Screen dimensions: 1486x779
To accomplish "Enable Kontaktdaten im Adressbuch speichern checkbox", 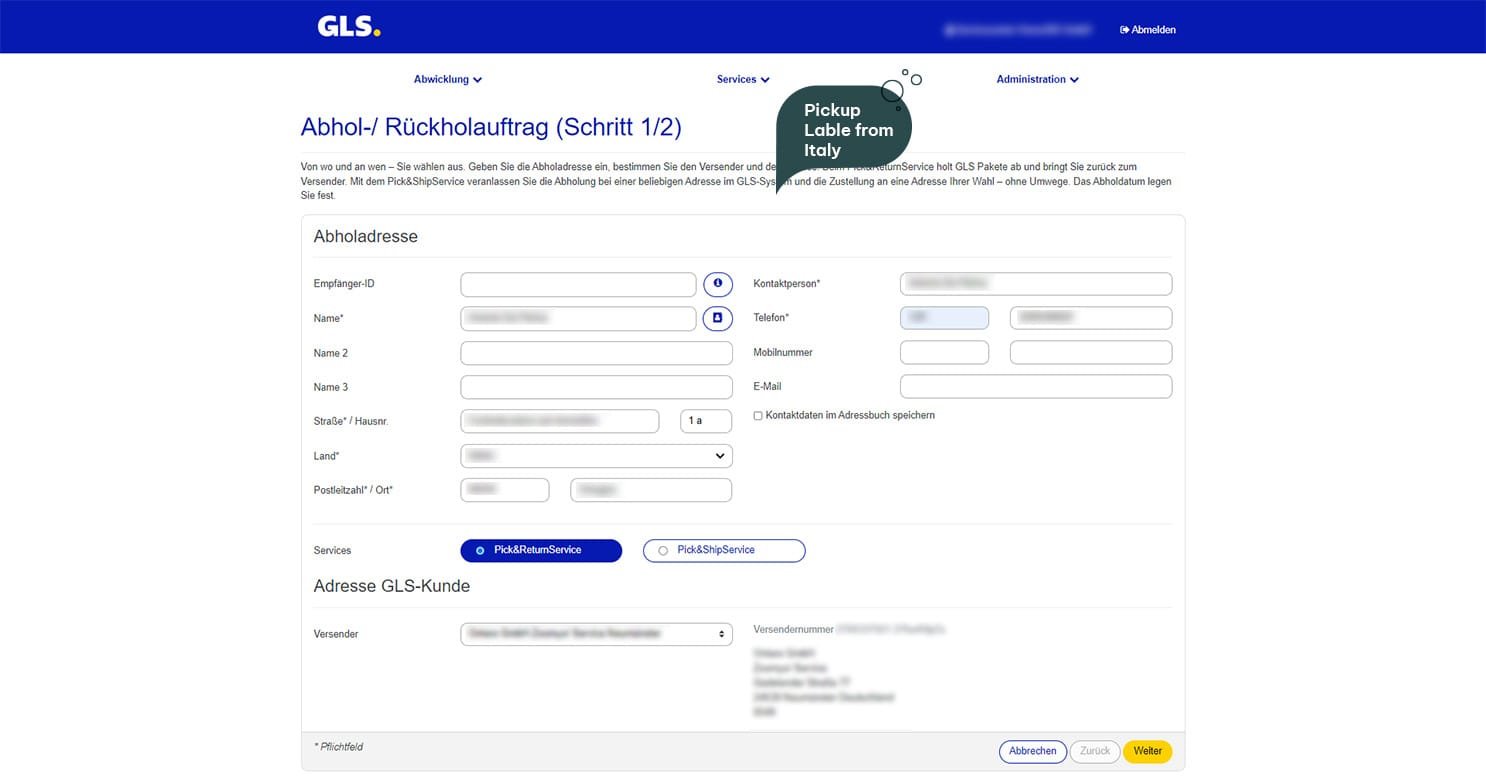I will 758,415.
